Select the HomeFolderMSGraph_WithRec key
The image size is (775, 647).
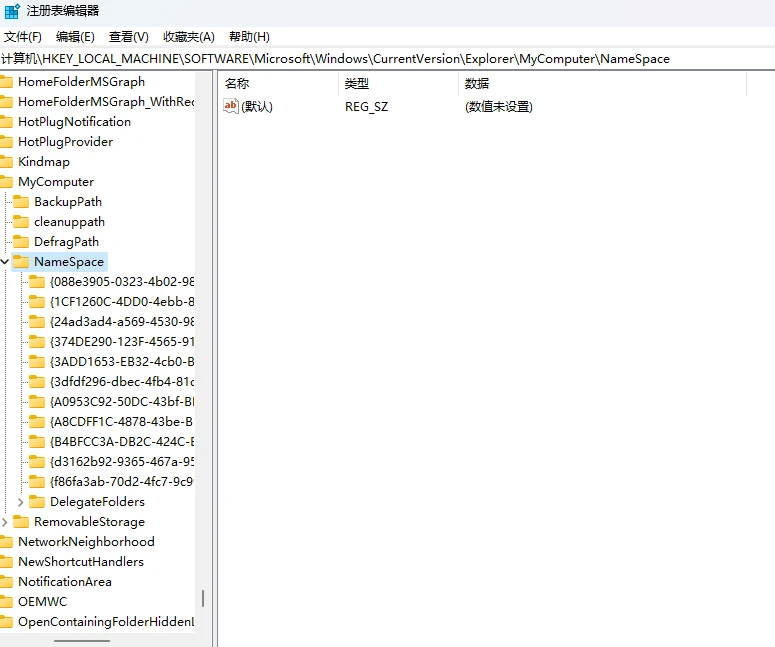(x=106, y=102)
